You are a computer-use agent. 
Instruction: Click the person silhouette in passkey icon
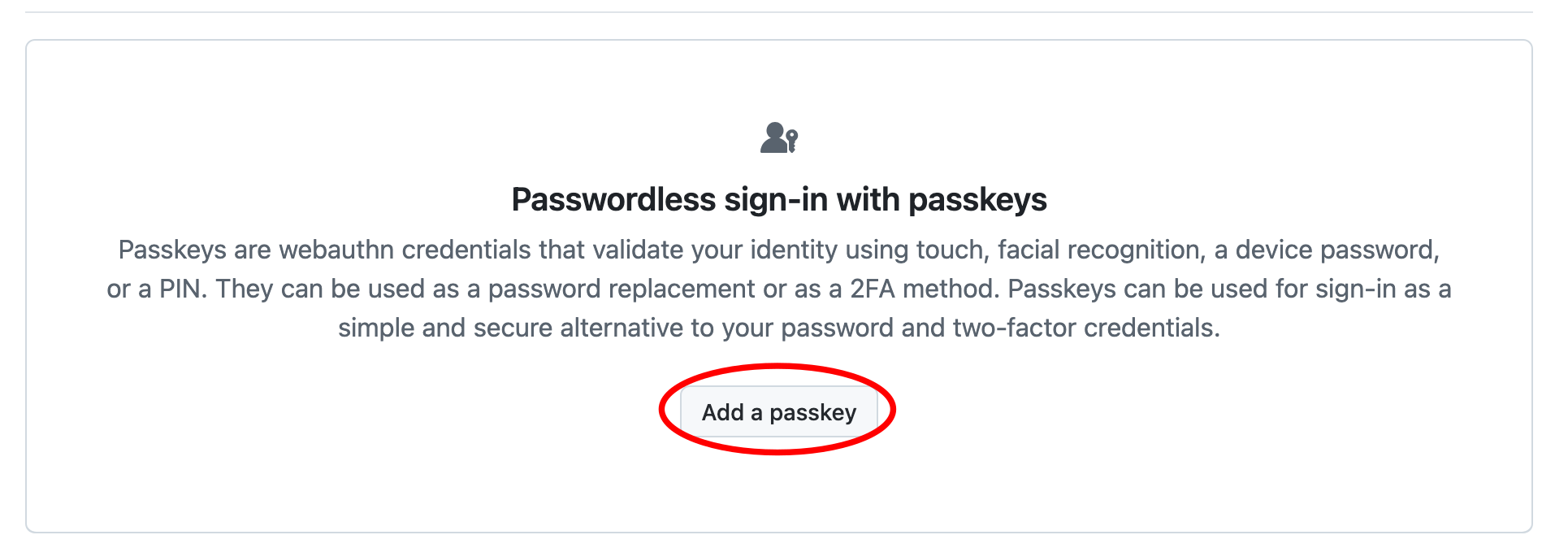tap(773, 138)
